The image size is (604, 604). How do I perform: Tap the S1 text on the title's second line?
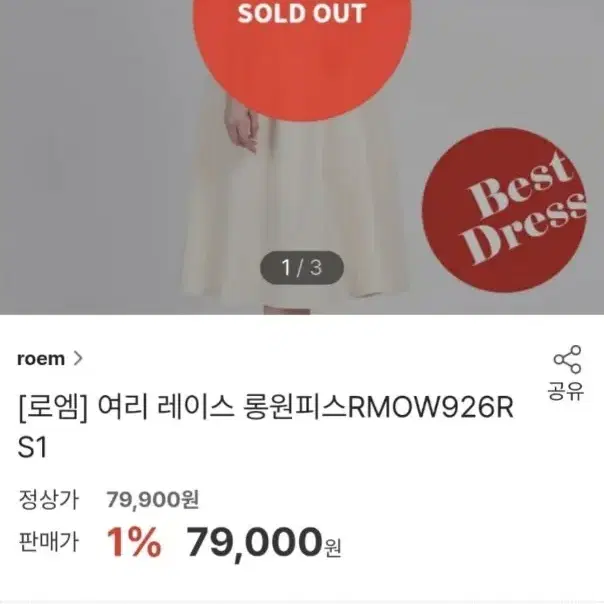[32, 448]
